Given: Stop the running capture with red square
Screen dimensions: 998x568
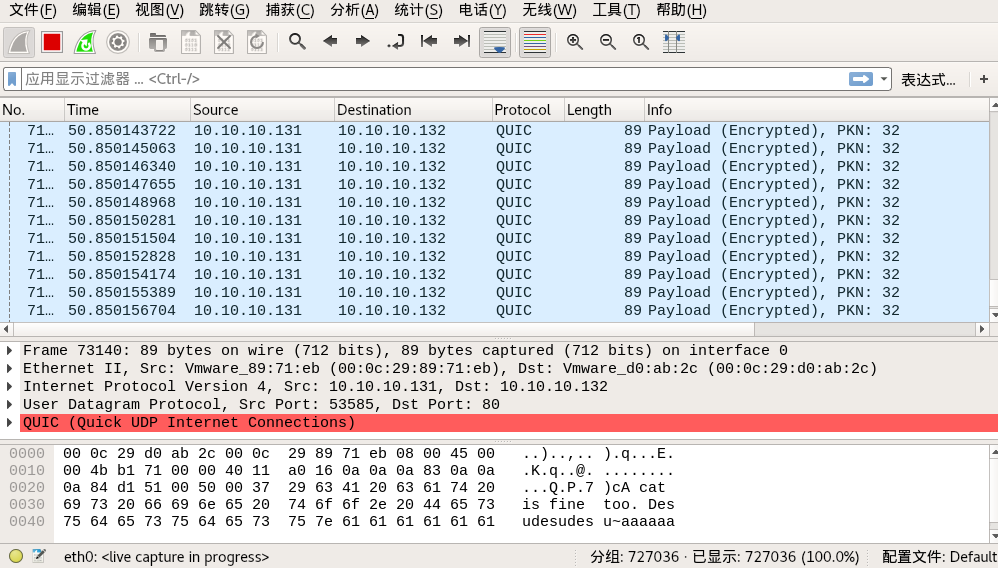Looking at the screenshot, I should point(52,43).
